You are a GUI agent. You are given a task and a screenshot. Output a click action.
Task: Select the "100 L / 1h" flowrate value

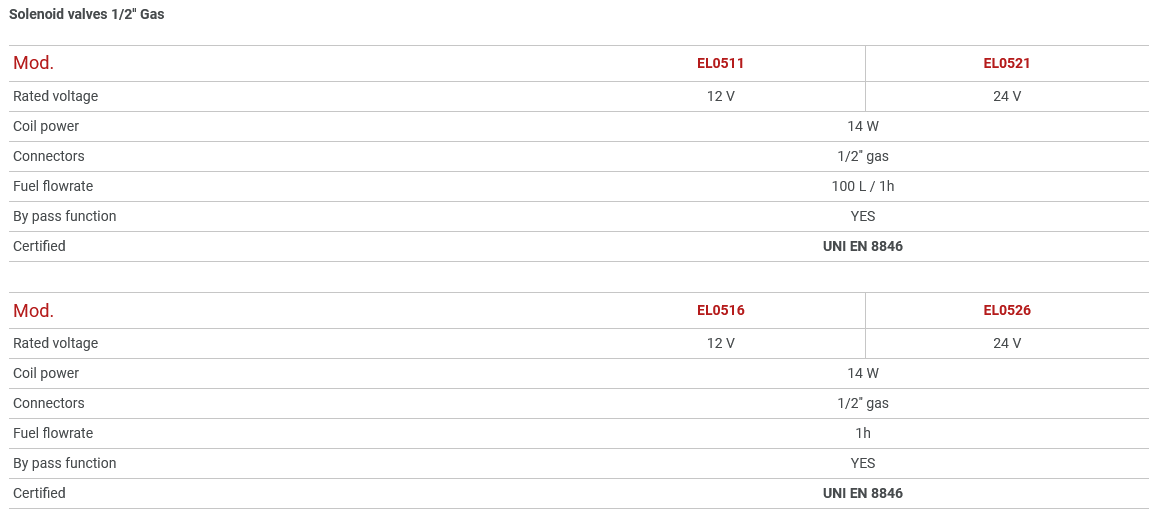pos(862,186)
